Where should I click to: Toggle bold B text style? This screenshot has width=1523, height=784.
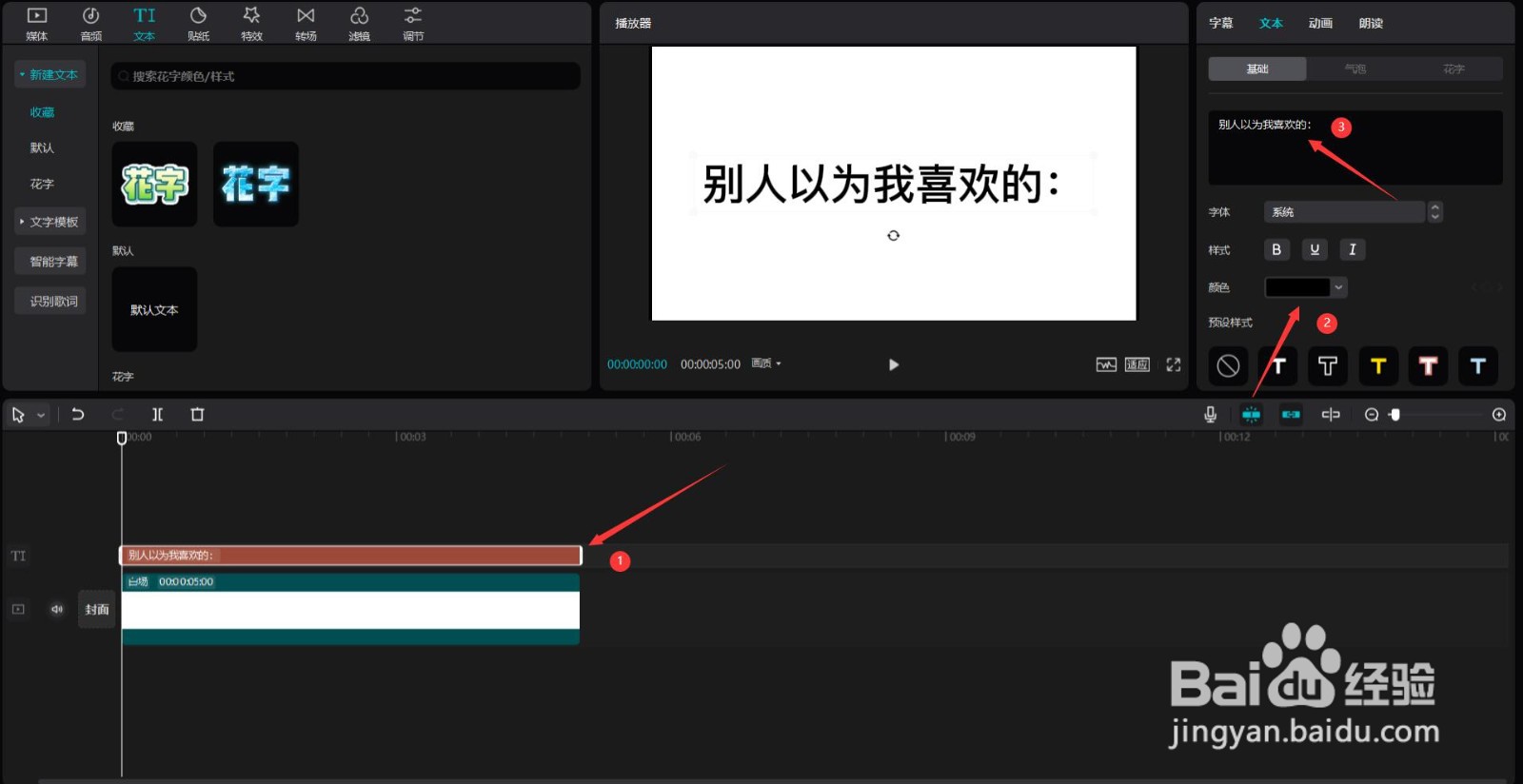click(1276, 249)
